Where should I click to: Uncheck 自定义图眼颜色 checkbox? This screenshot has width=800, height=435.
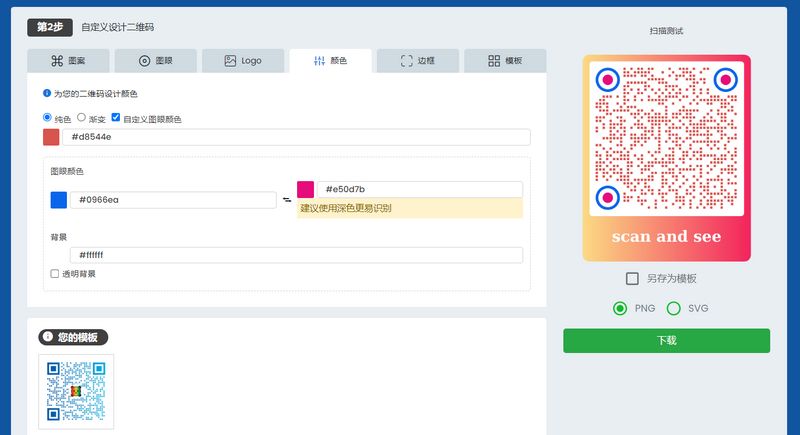click(116, 117)
